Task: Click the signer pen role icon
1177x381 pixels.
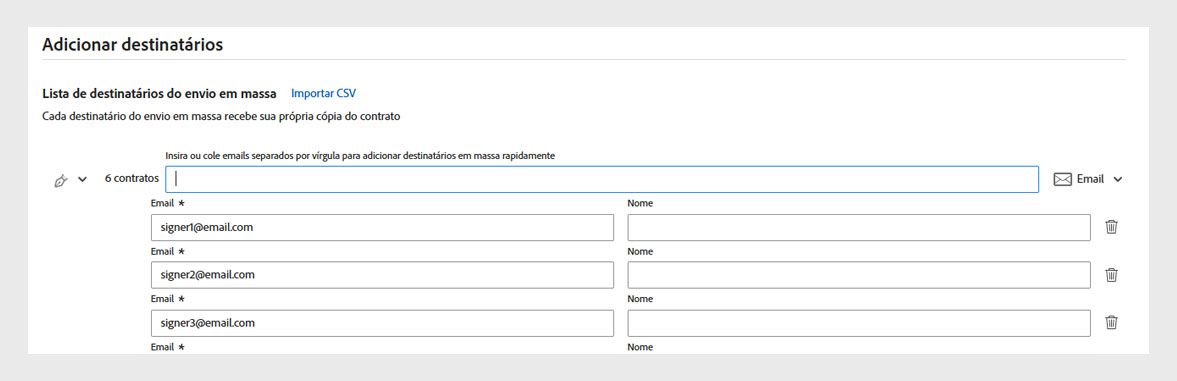Action: pos(62,180)
